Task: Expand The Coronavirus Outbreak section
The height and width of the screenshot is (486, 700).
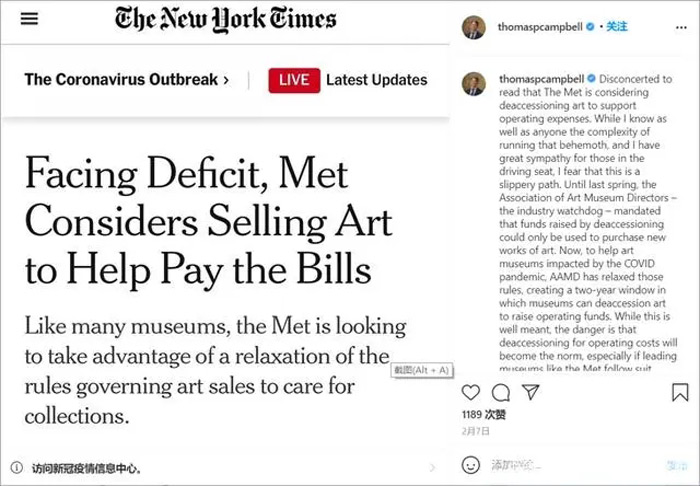Action: coord(127,80)
